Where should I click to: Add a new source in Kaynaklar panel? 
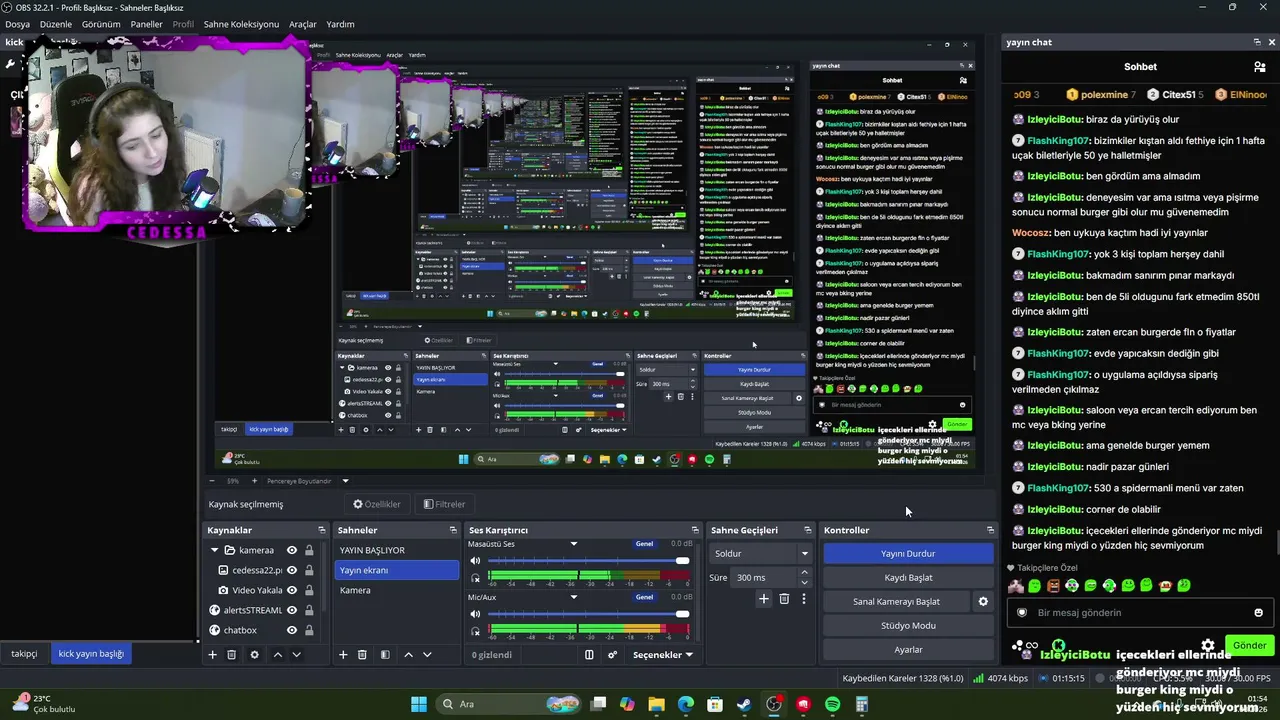212,654
